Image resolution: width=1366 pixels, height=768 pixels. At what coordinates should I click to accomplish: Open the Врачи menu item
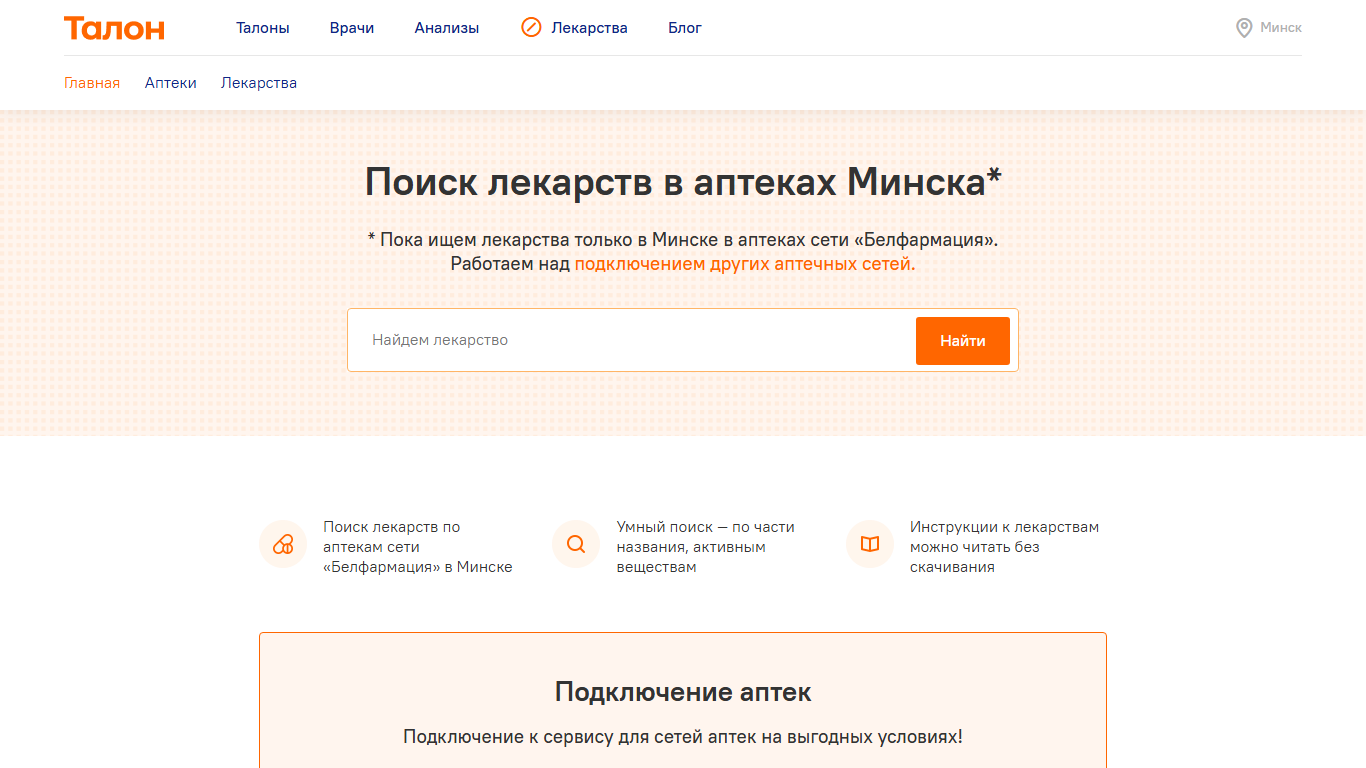[x=352, y=28]
